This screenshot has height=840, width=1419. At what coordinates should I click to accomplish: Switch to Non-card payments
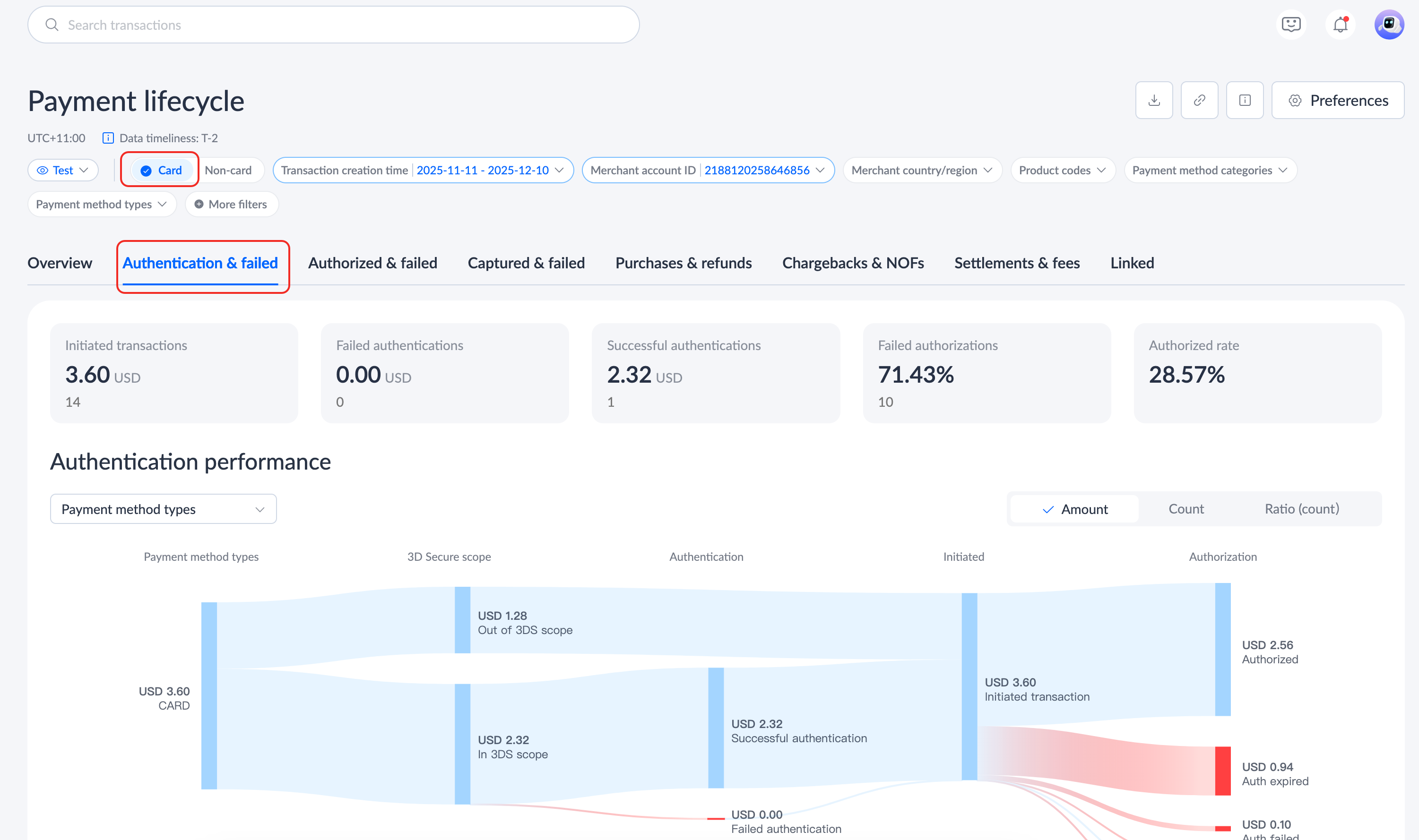pos(228,171)
